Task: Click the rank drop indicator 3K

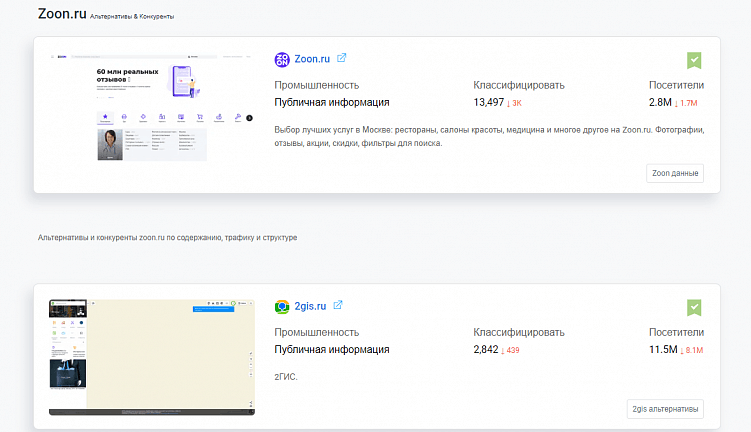Action: coord(514,103)
